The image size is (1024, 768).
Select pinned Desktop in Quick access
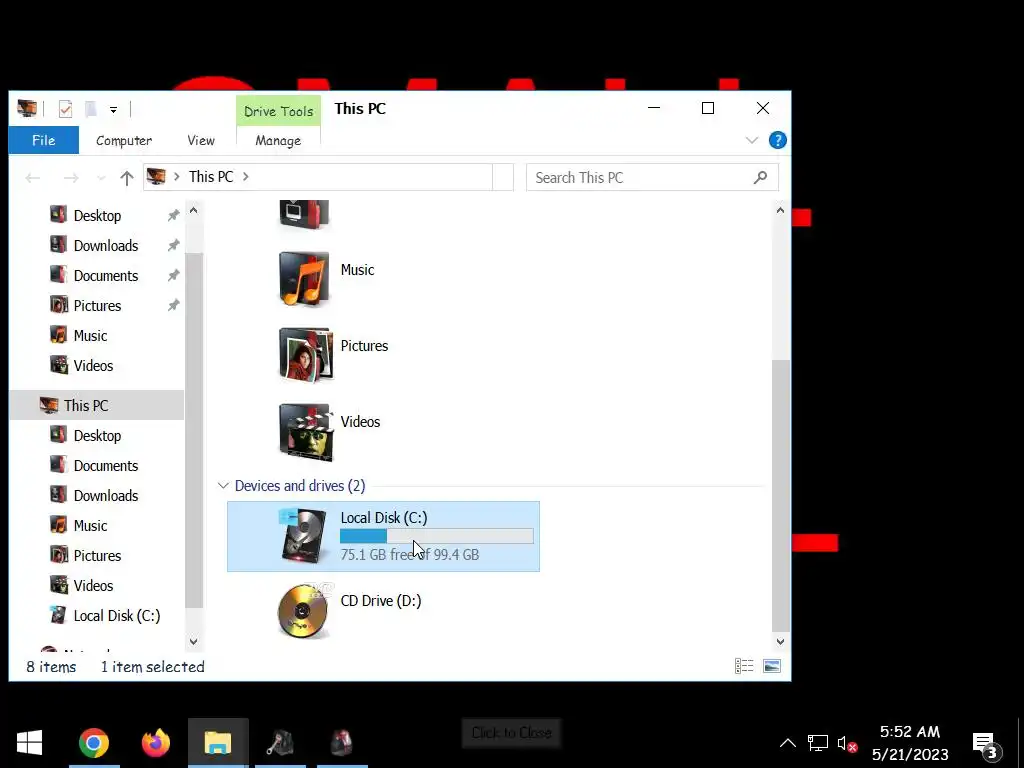coord(97,216)
